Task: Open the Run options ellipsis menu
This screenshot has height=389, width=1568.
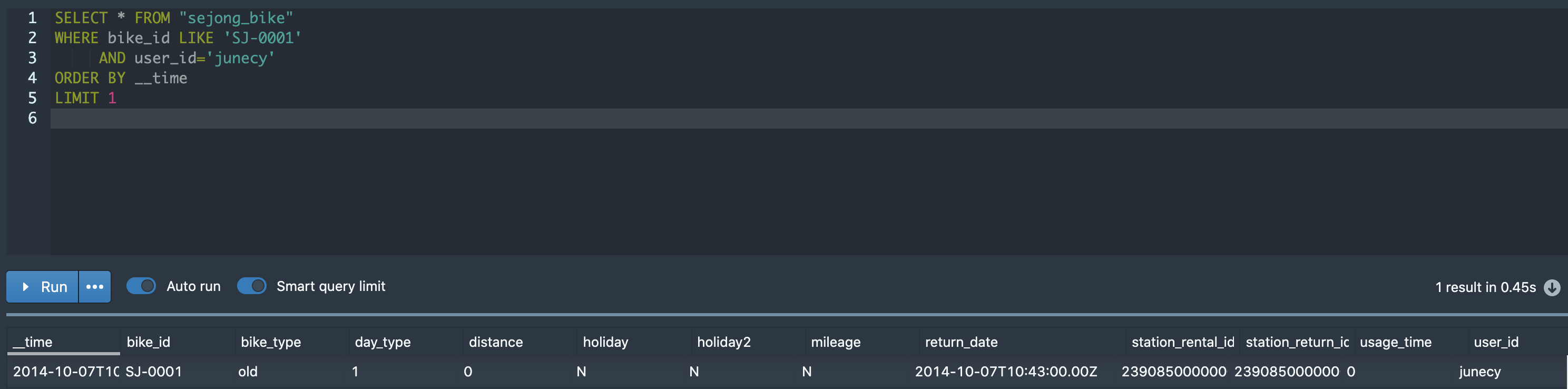Action: (95, 287)
